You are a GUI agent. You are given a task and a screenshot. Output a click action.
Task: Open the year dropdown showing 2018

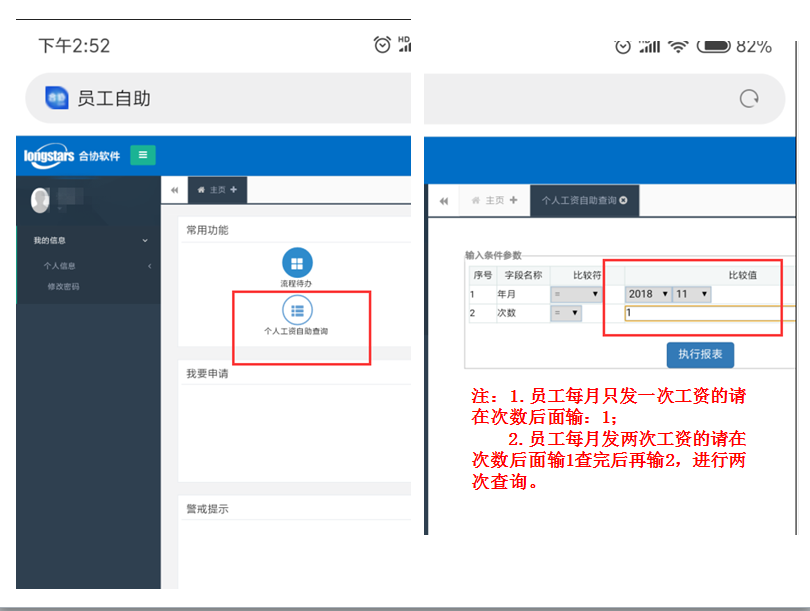click(x=648, y=294)
